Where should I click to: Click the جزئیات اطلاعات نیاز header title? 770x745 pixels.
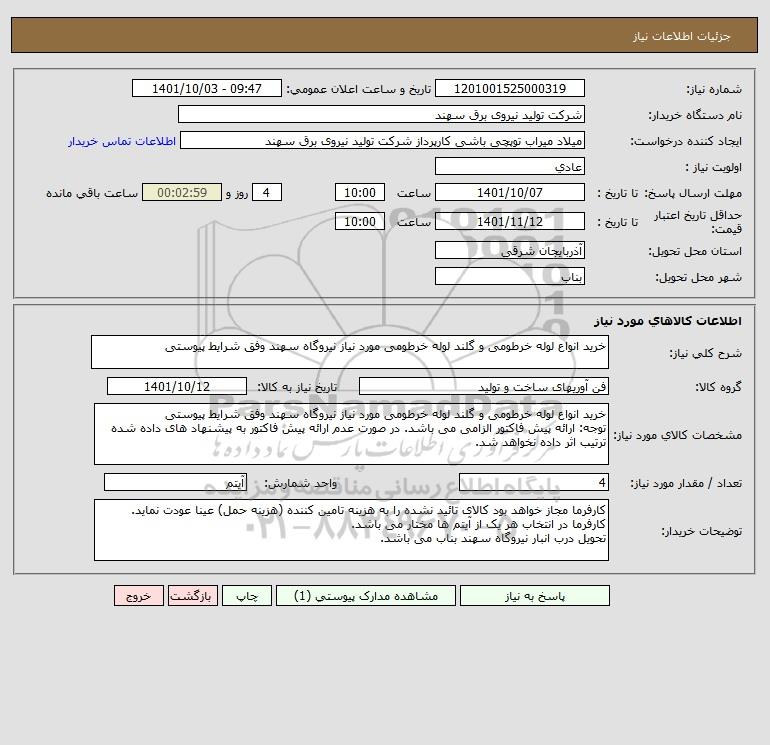pyautogui.click(x=682, y=36)
